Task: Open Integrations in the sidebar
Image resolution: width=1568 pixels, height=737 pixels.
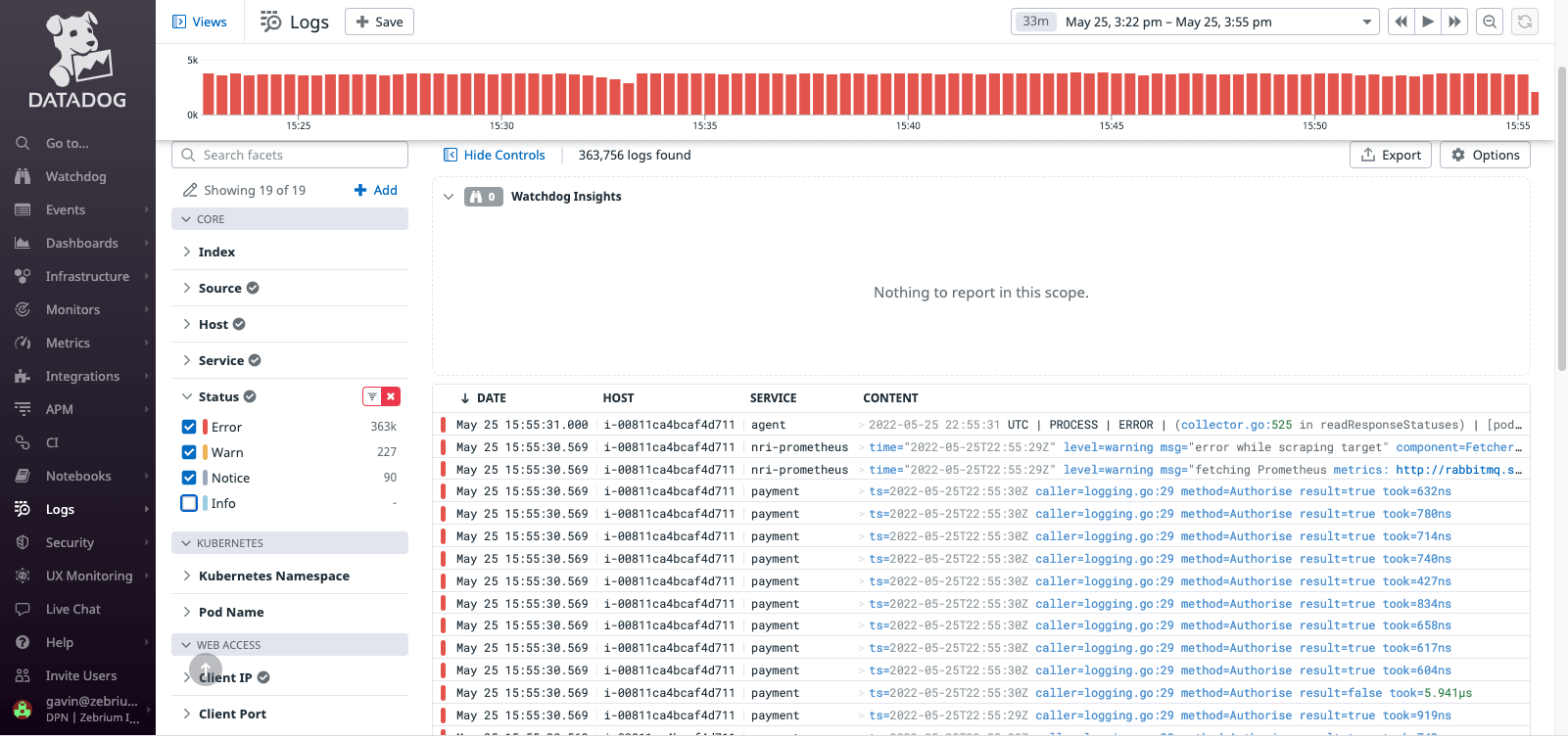Action: [x=82, y=376]
